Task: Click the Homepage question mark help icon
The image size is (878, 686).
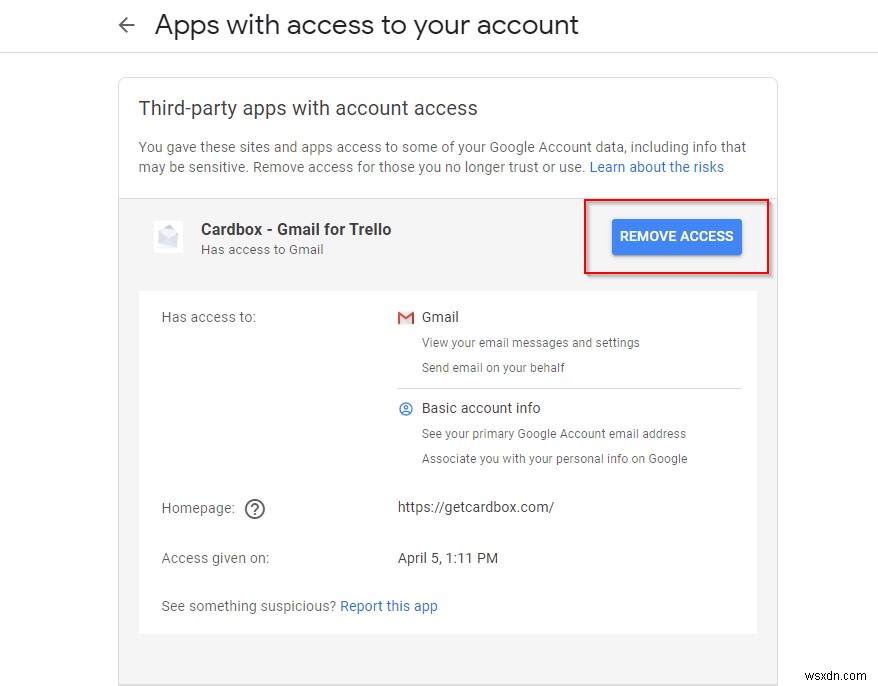Action: (255, 509)
